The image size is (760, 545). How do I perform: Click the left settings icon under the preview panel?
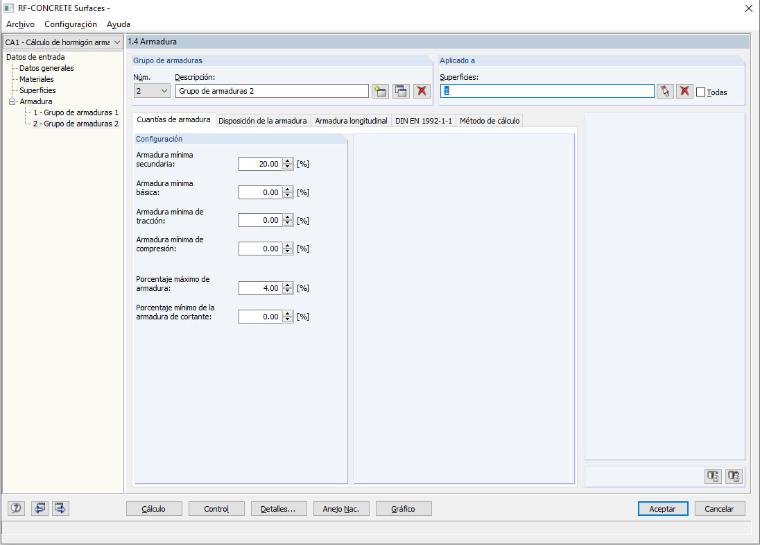(712, 476)
